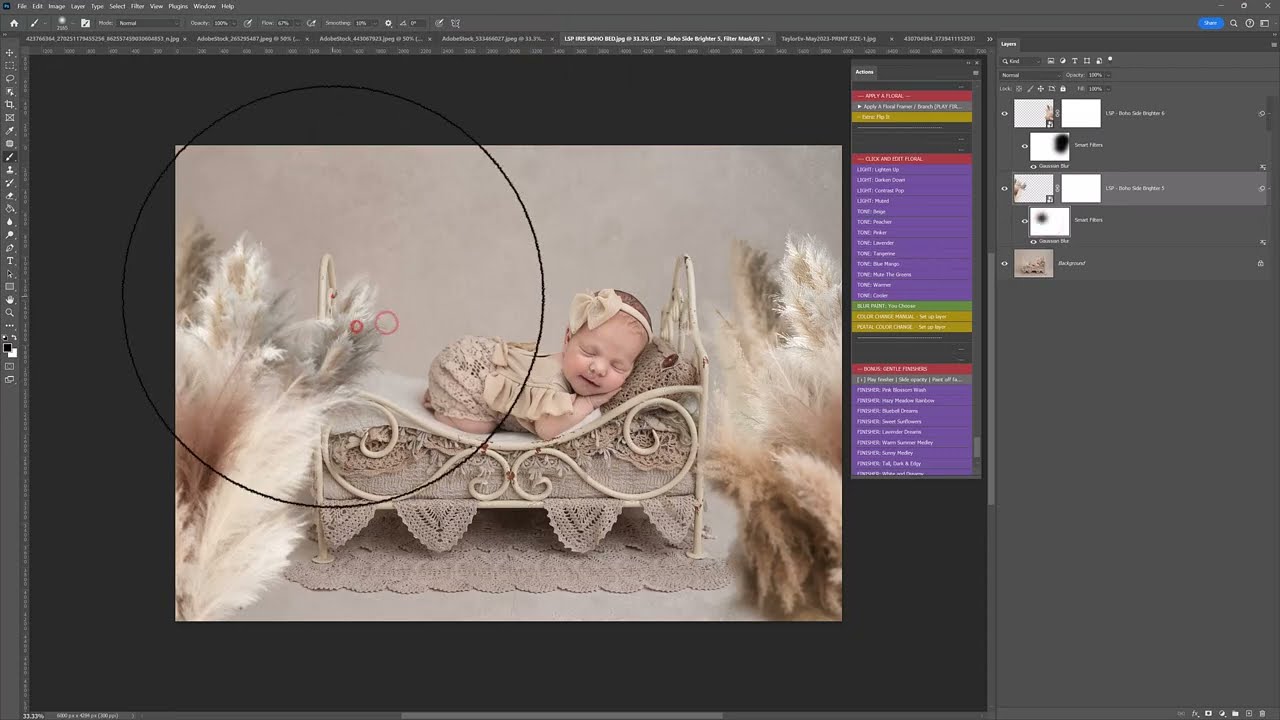Image resolution: width=1280 pixels, height=720 pixels.
Task: Run the LIGHT: Lighten Up action
Action: click(x=912, y=170)
